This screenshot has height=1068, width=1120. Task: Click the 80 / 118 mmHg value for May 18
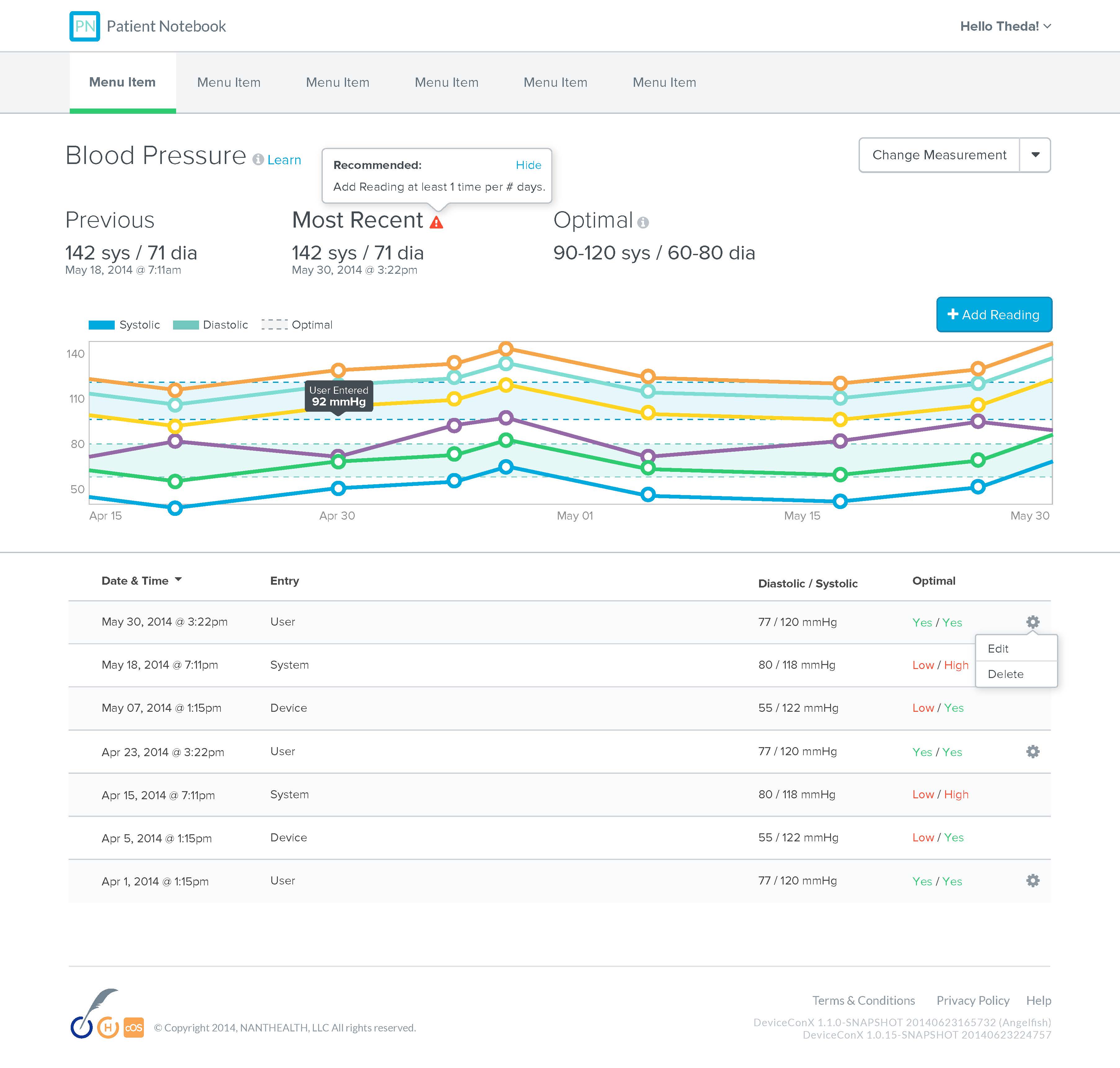click(797, 665)
